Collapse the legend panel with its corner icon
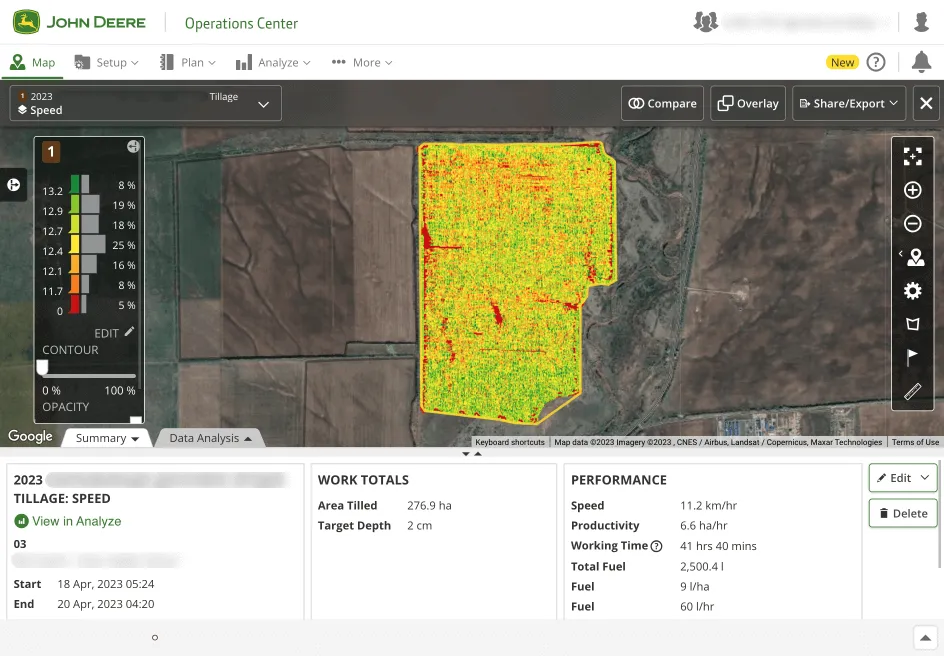Screen dimensions: 944x656 [133, 146]
